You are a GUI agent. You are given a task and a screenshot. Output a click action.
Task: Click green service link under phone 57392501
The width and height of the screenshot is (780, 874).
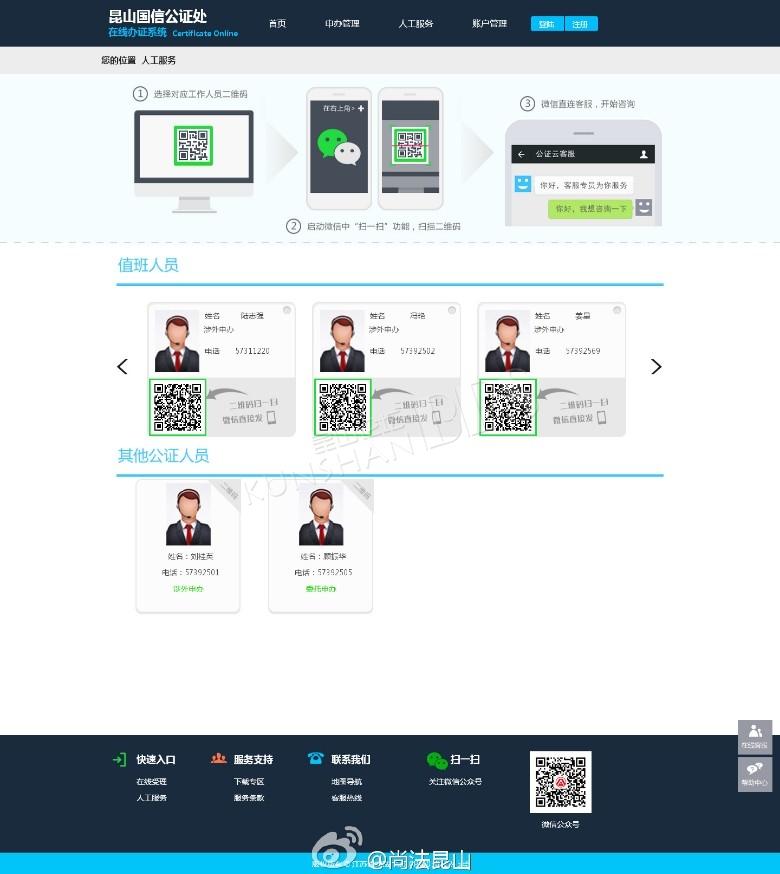[x=188, y=589]
